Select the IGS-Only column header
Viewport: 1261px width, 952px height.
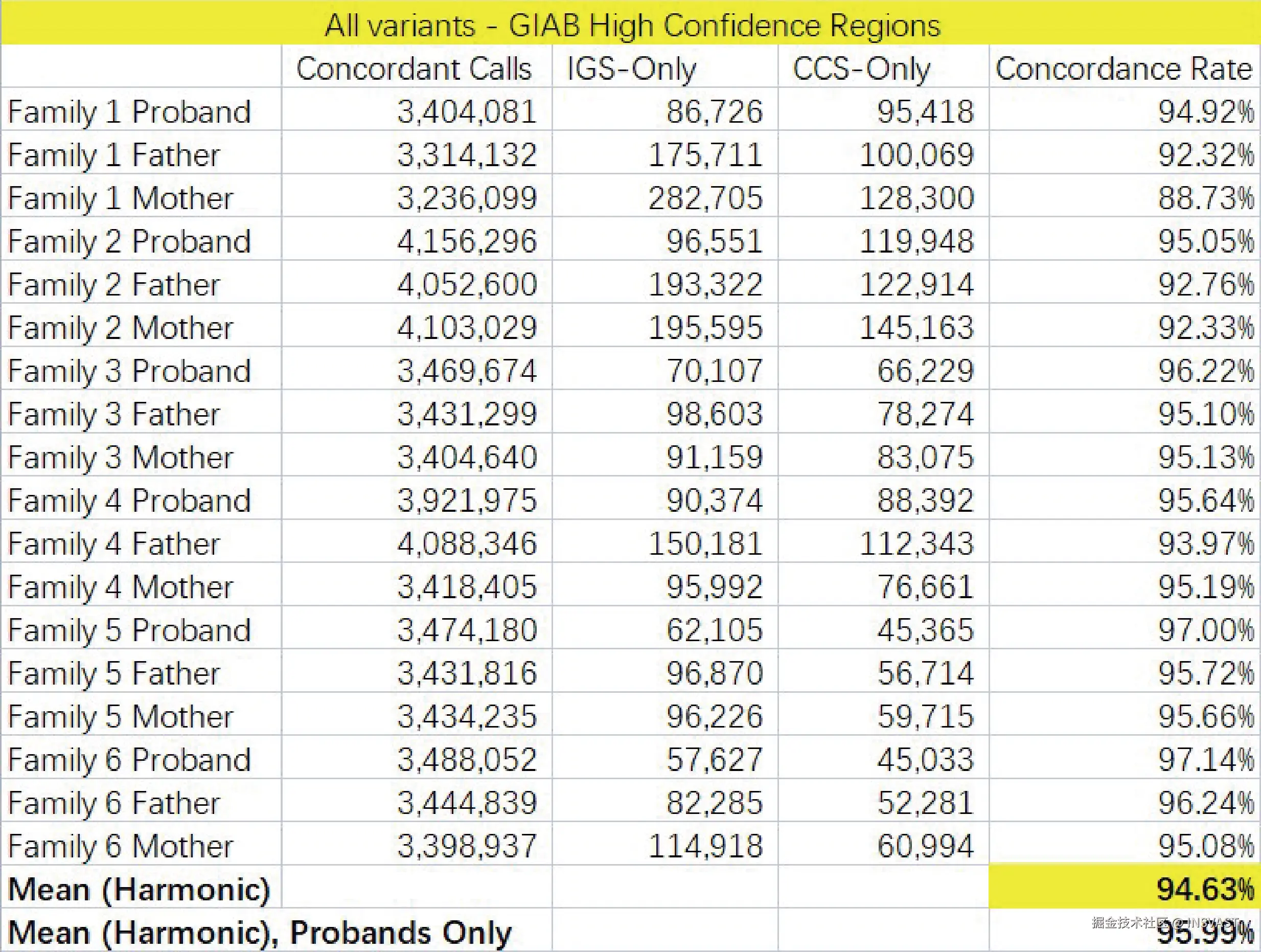coord(631,69)
